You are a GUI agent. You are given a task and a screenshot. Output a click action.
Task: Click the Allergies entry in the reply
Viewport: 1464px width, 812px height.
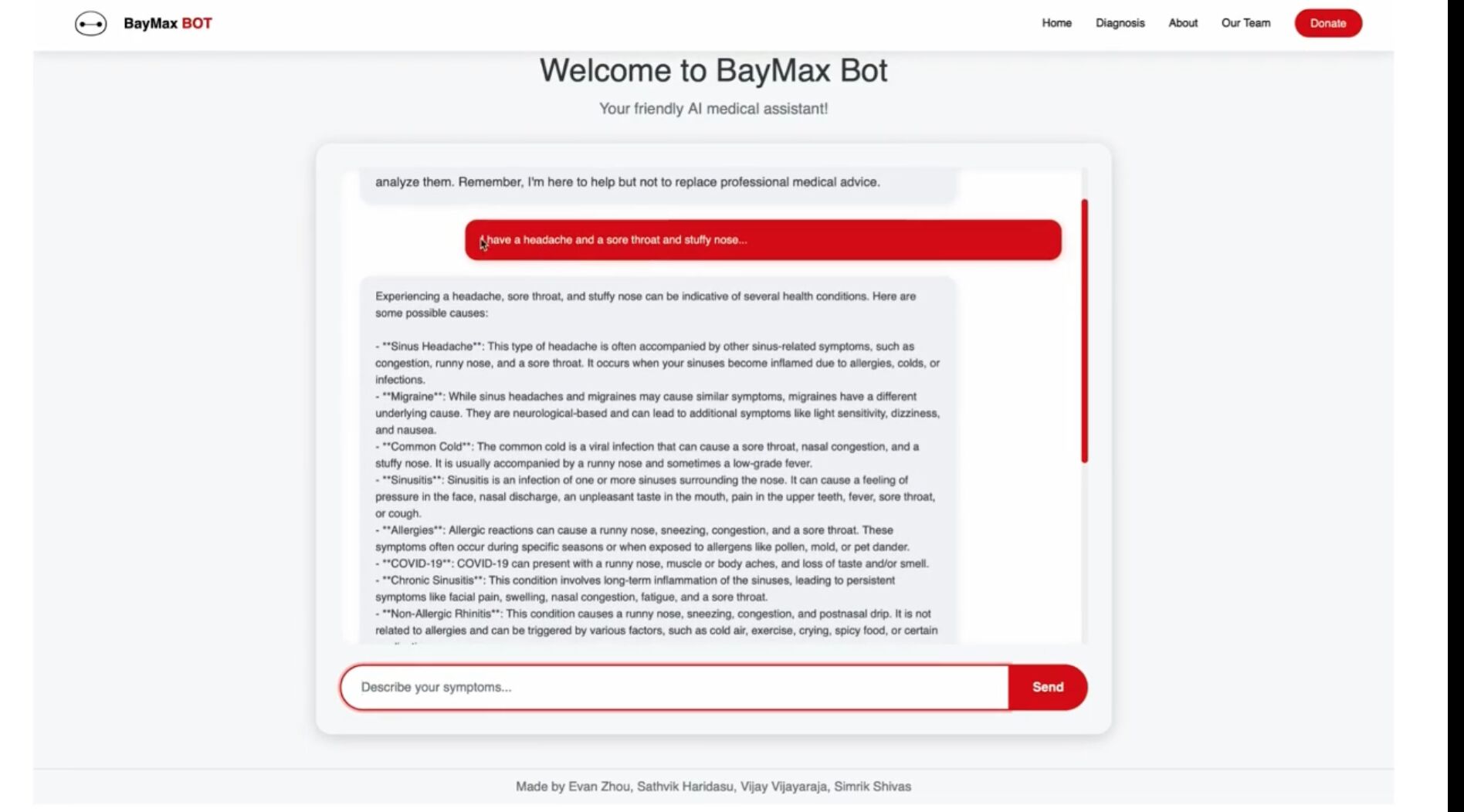point(642,539)
